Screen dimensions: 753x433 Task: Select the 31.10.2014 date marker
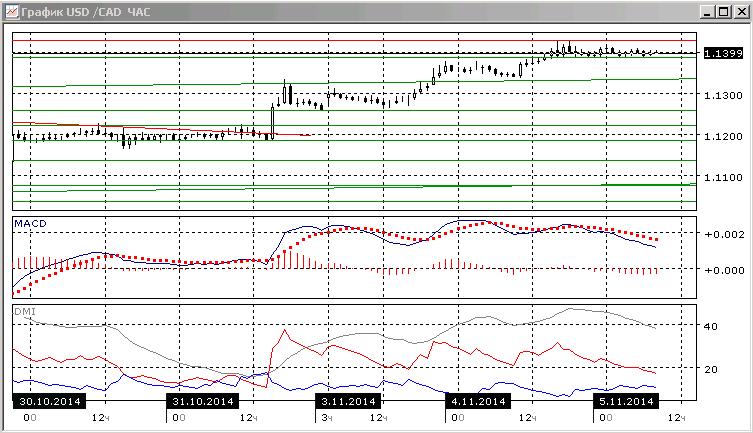203,401
